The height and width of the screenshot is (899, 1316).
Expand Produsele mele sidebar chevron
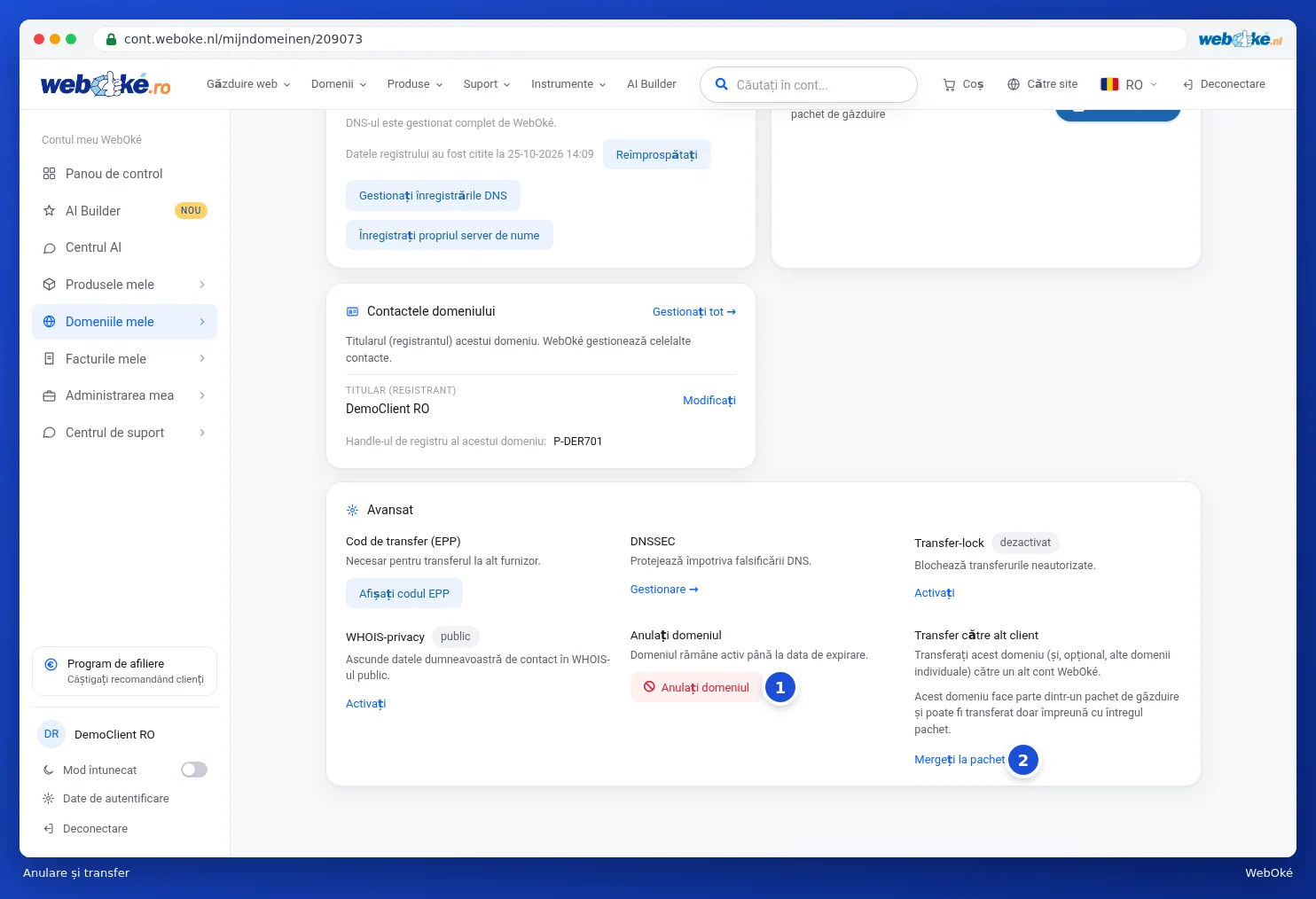[x=202, y=285]
